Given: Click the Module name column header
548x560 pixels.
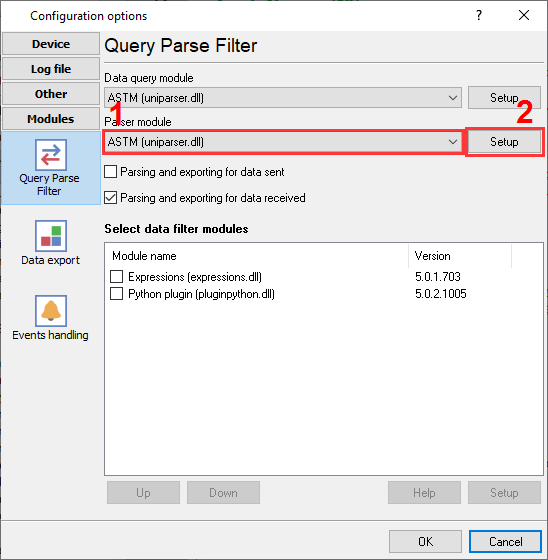Looking at the screenshot, I should [256, 256].
